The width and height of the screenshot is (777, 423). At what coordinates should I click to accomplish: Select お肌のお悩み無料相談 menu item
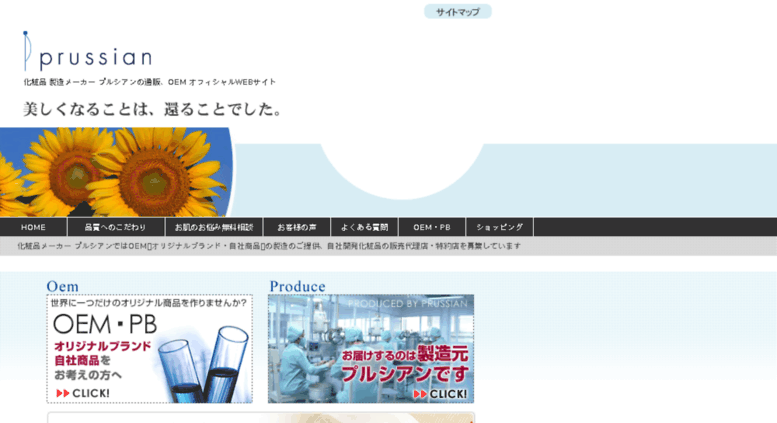point(214,227)
